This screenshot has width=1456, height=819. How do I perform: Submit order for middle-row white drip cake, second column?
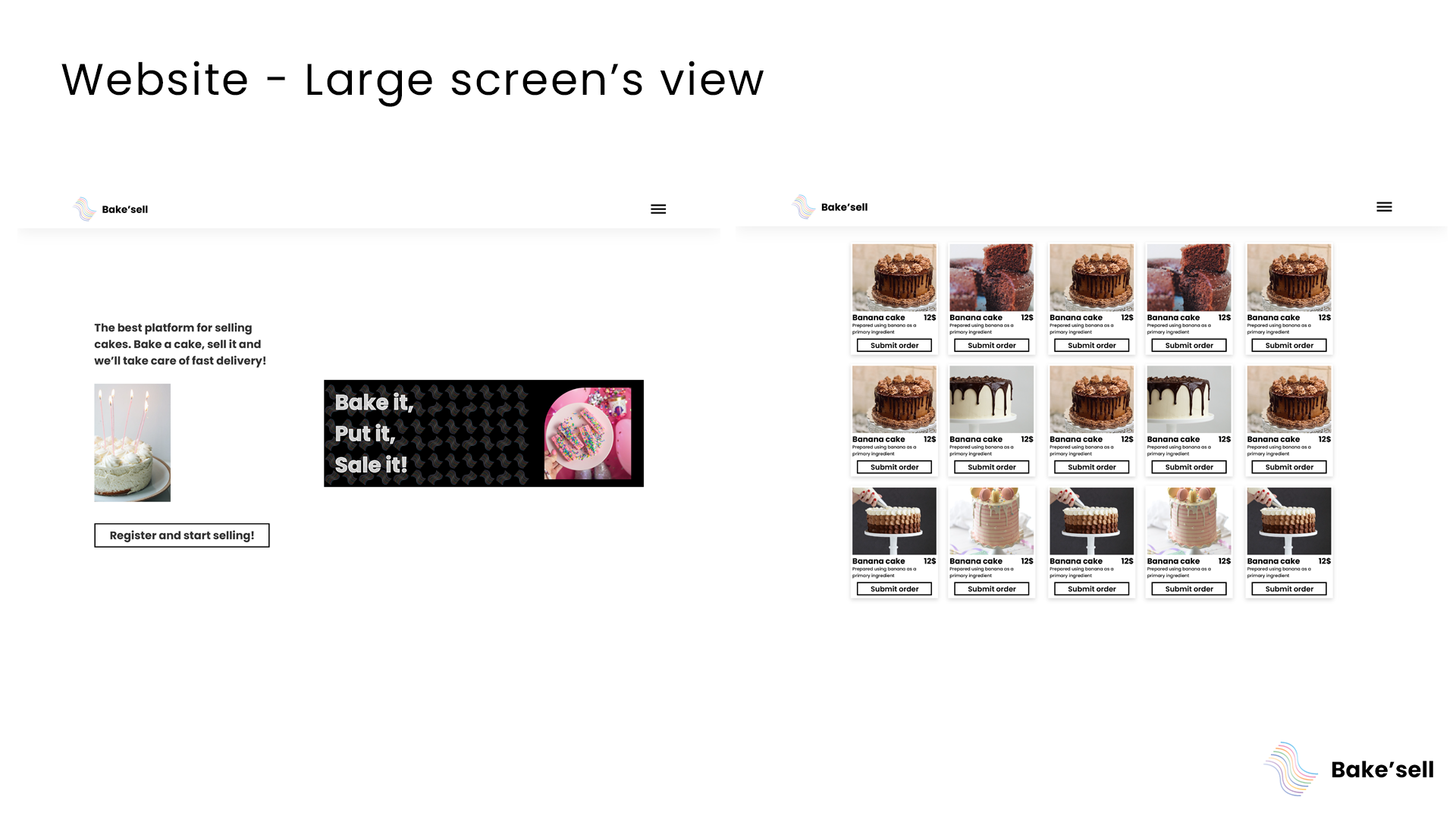tap(991, 467)
